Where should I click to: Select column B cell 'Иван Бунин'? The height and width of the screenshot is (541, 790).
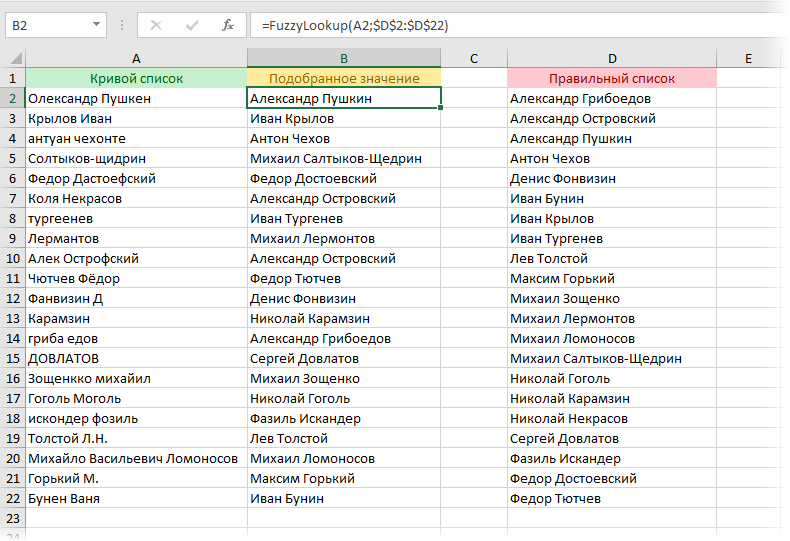click(x=344, y=498)
